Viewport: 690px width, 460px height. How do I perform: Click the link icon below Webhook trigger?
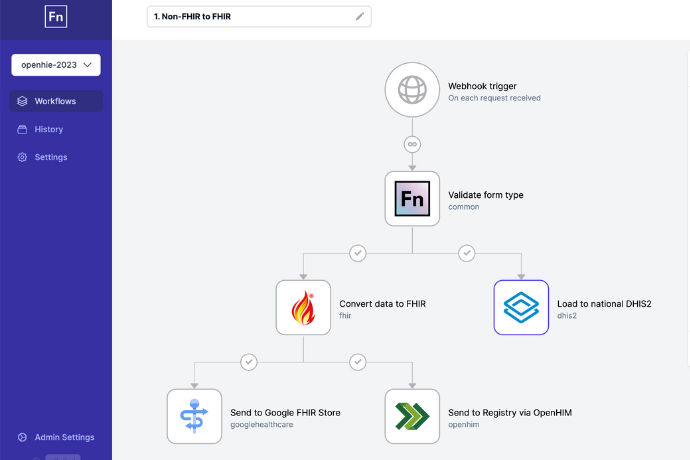[412, 144]
